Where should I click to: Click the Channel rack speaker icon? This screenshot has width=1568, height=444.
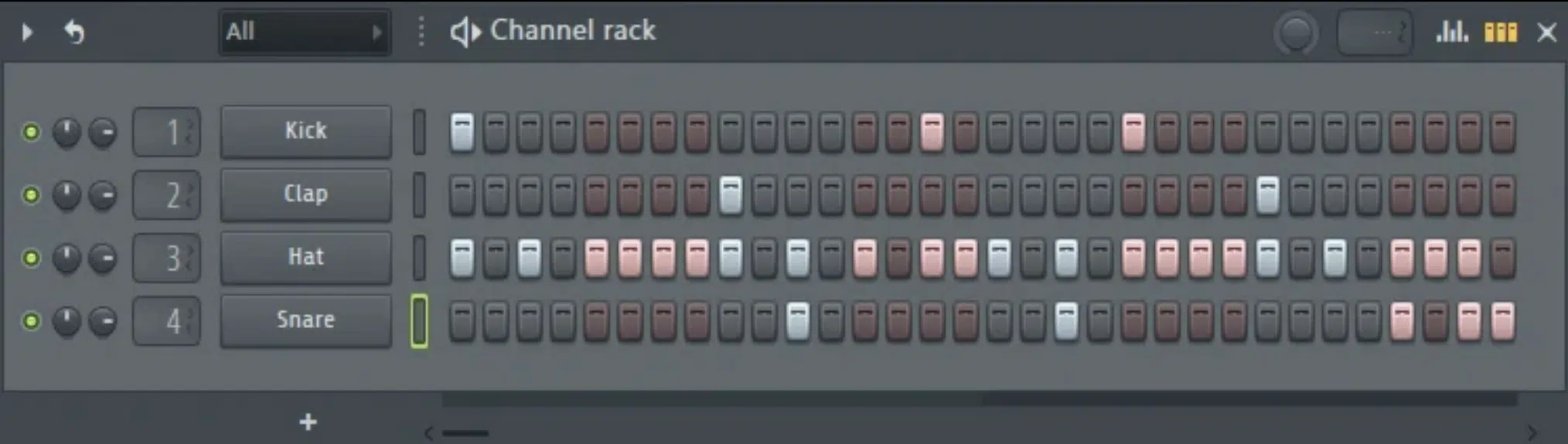465,32
